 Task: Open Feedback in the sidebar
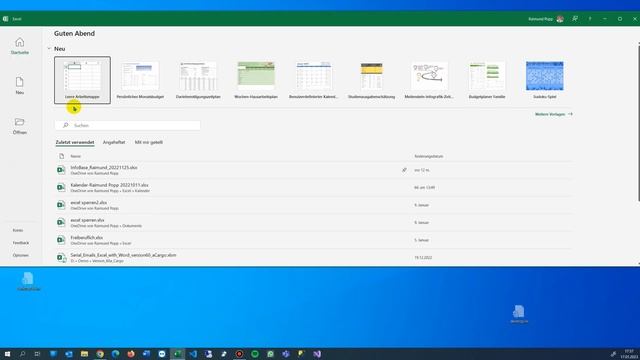(x=21, y=242)
